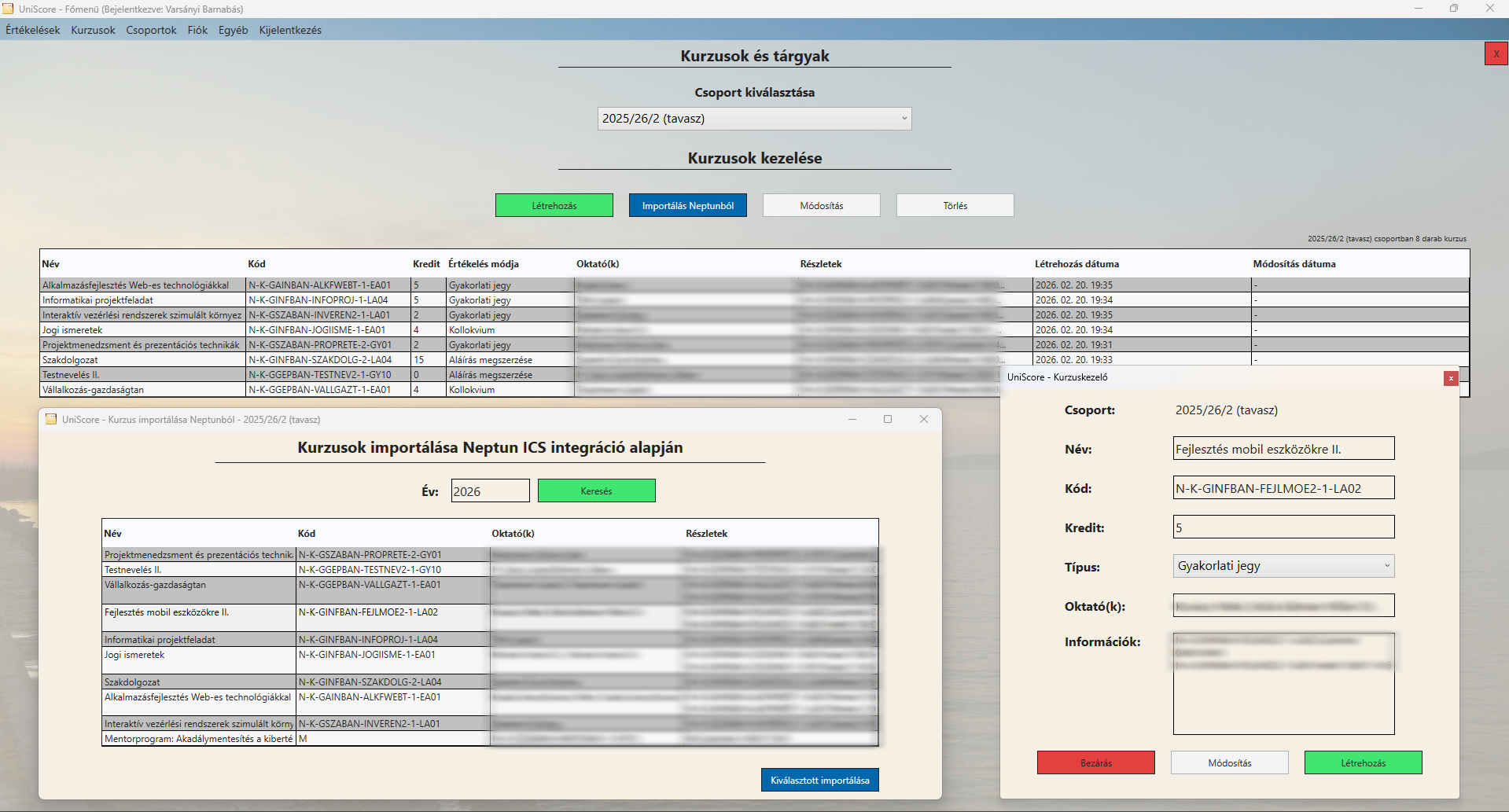Open the Értékelések menu
Image resolution: width=1509 pixels, height=812 pixels.
pyautogui.click(x=31, y=30)
